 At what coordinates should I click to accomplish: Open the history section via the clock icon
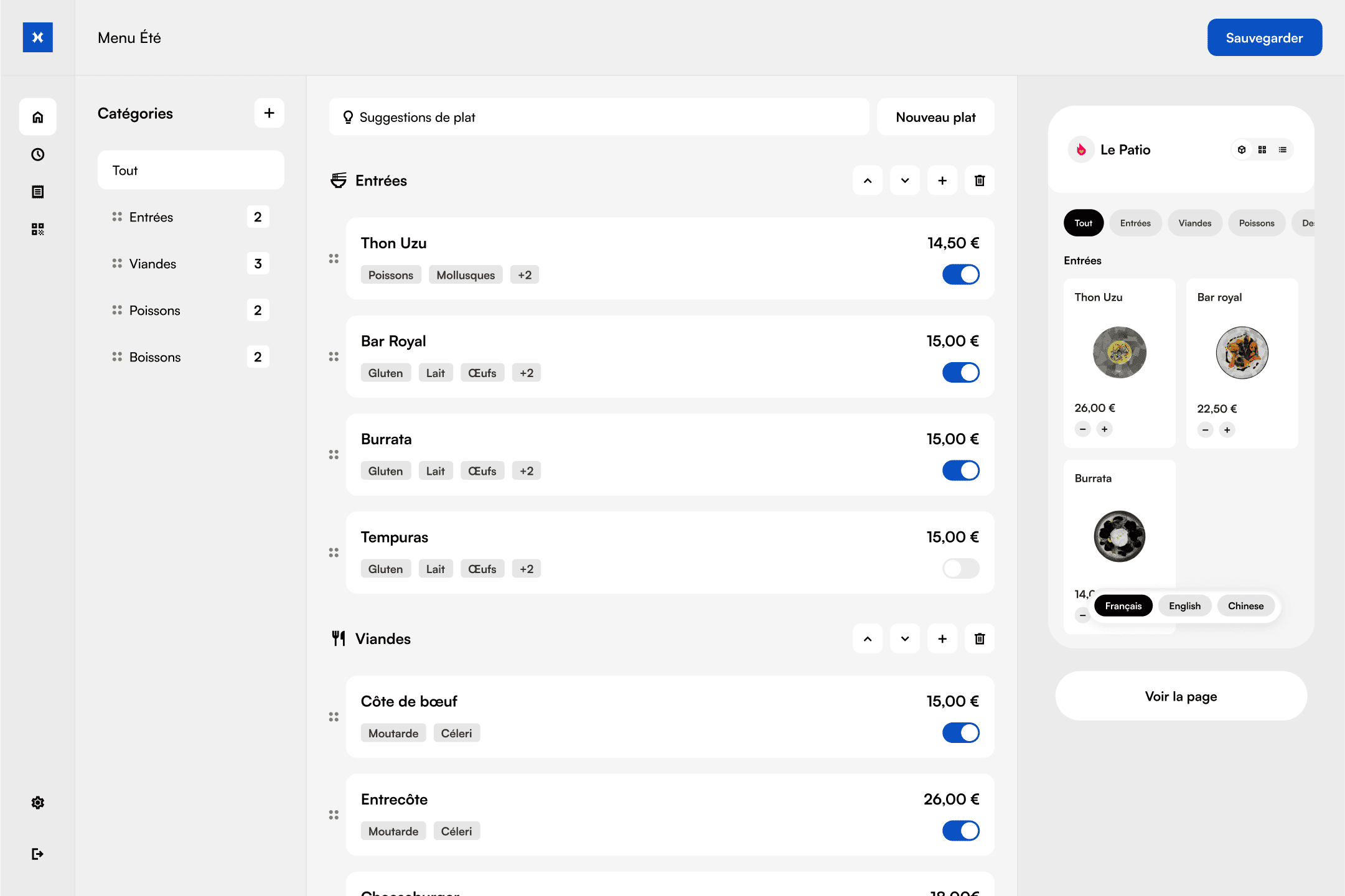[38, 154]
